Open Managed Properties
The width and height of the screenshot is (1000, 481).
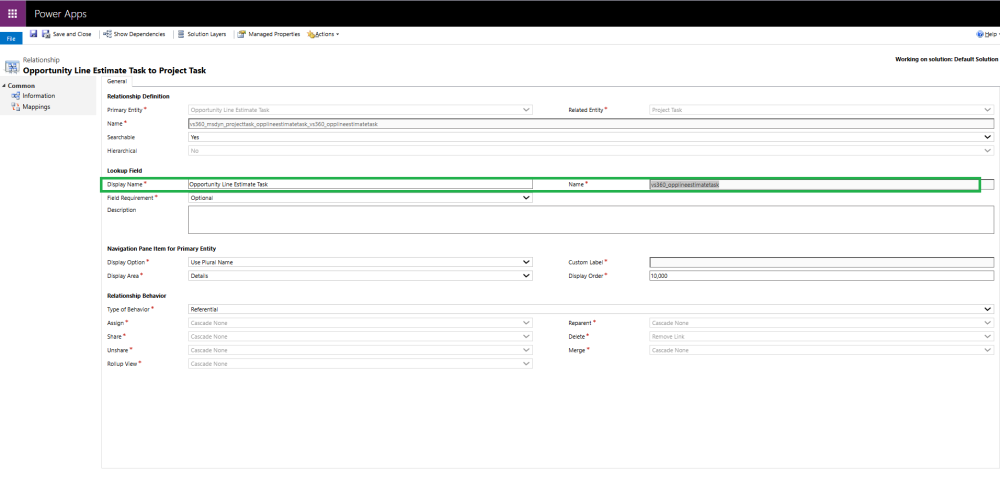click(268, 34)
